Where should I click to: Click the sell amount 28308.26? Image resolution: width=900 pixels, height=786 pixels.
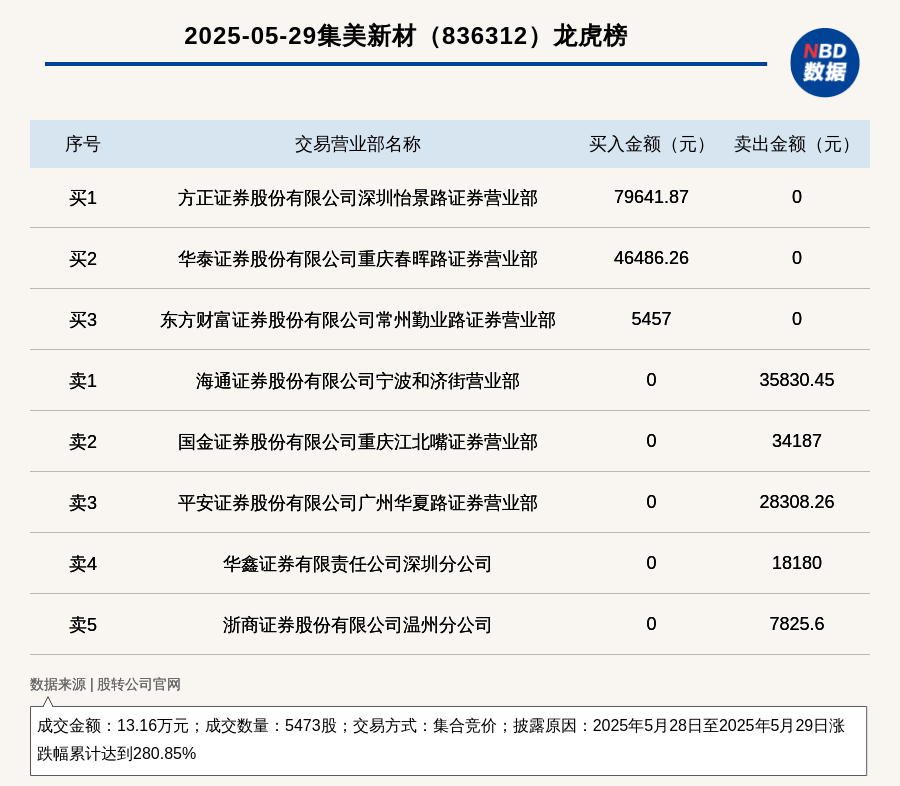(x=797, y=502)
